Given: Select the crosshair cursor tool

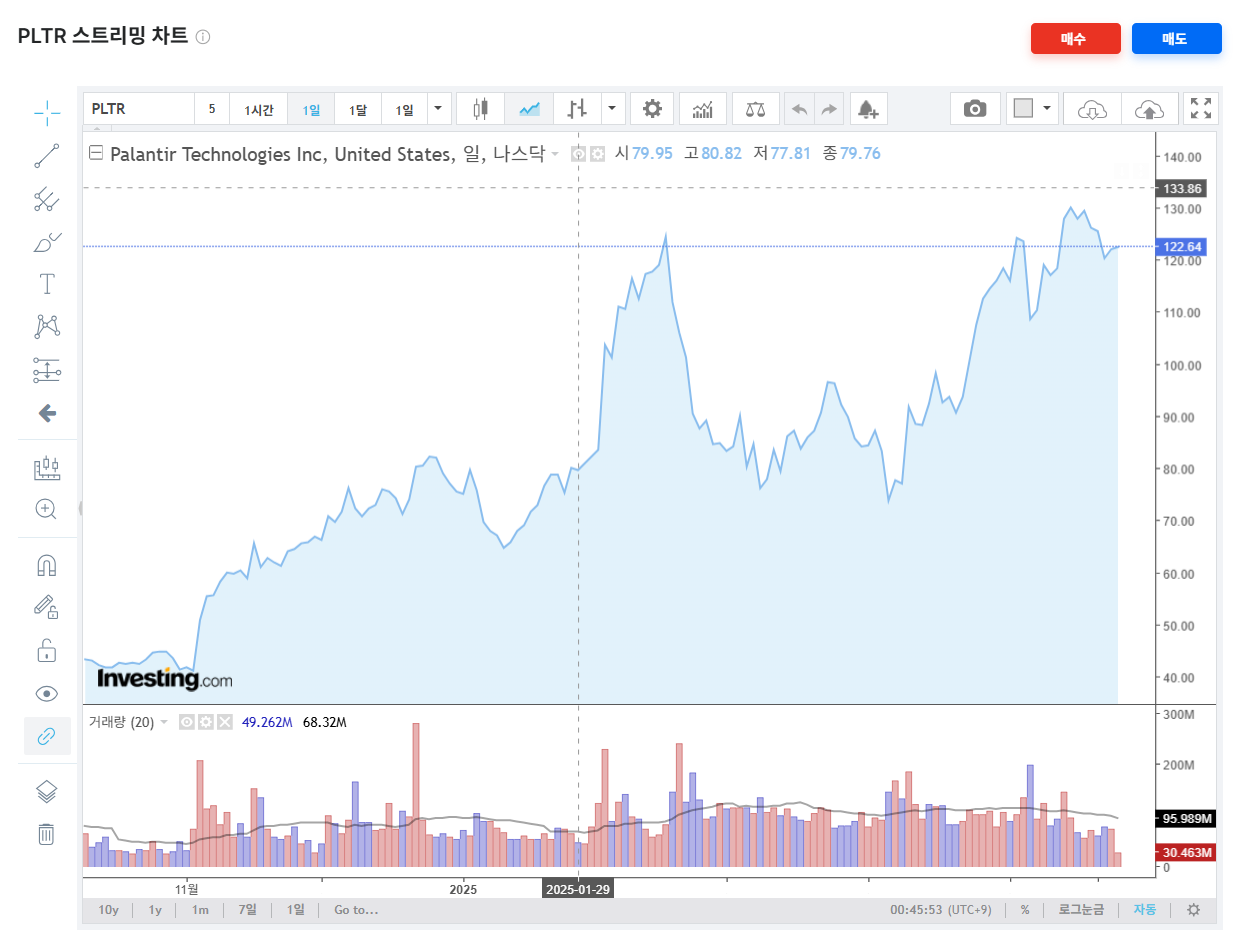Looking at the screenshot, I should click(46, 111).
